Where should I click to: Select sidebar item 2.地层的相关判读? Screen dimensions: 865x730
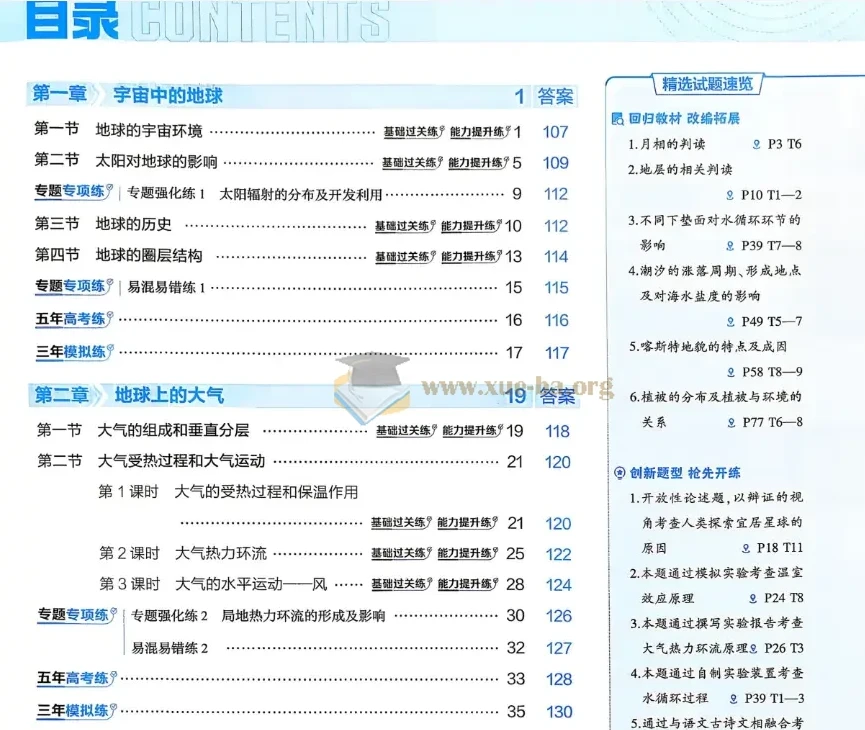[680, 169]
